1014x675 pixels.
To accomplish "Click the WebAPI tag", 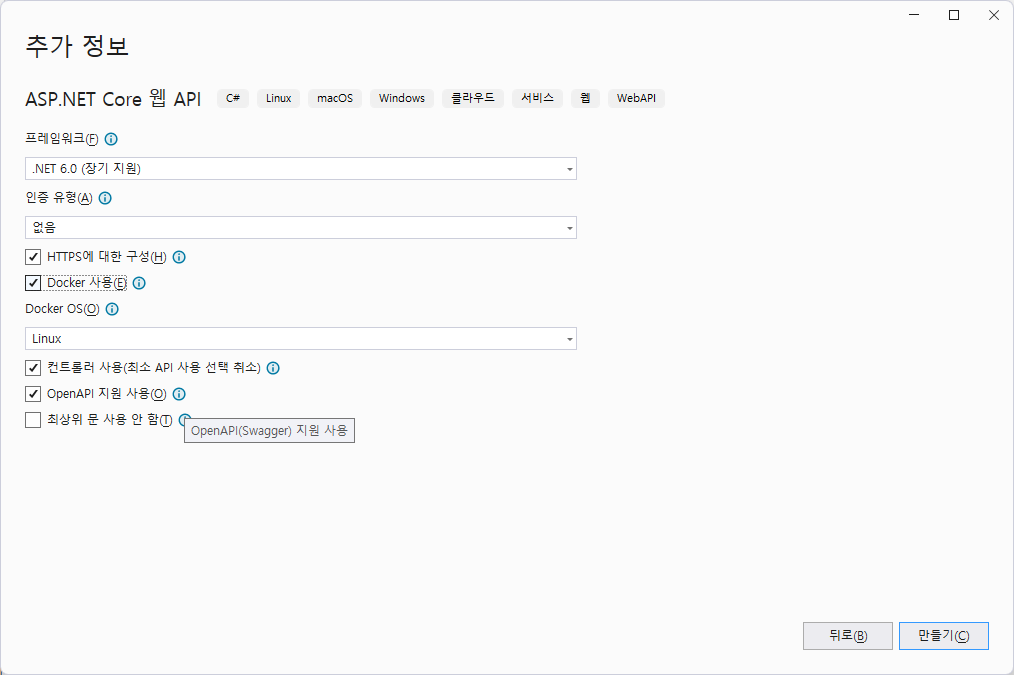I will 636,98.
